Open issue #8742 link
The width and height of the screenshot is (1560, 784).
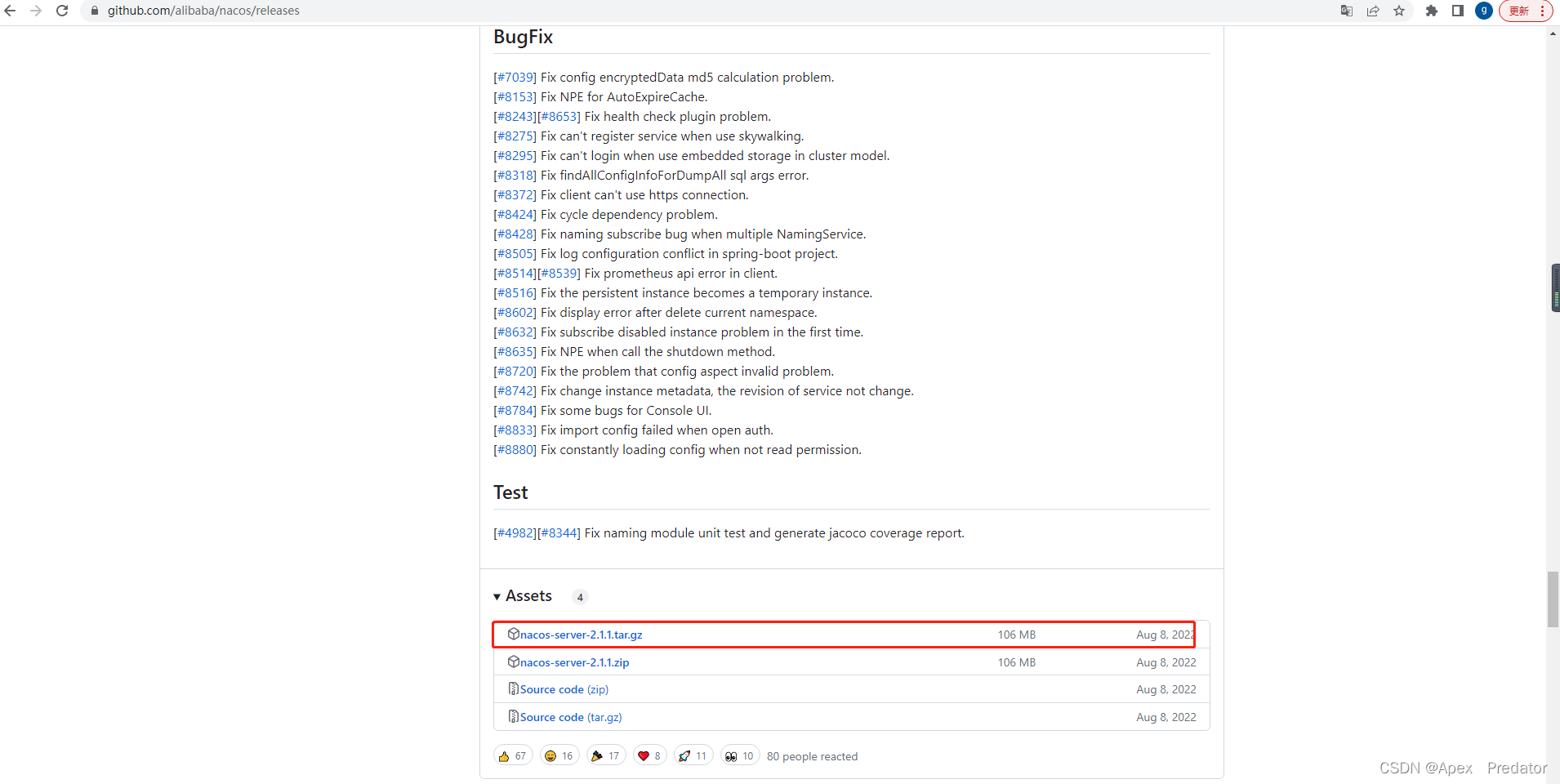515,391
